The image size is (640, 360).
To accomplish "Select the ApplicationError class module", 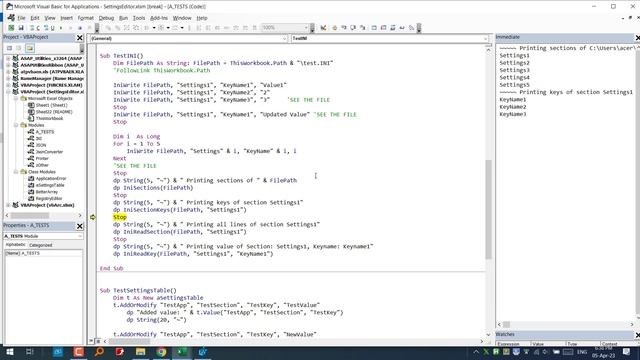I will coord(51,178).
